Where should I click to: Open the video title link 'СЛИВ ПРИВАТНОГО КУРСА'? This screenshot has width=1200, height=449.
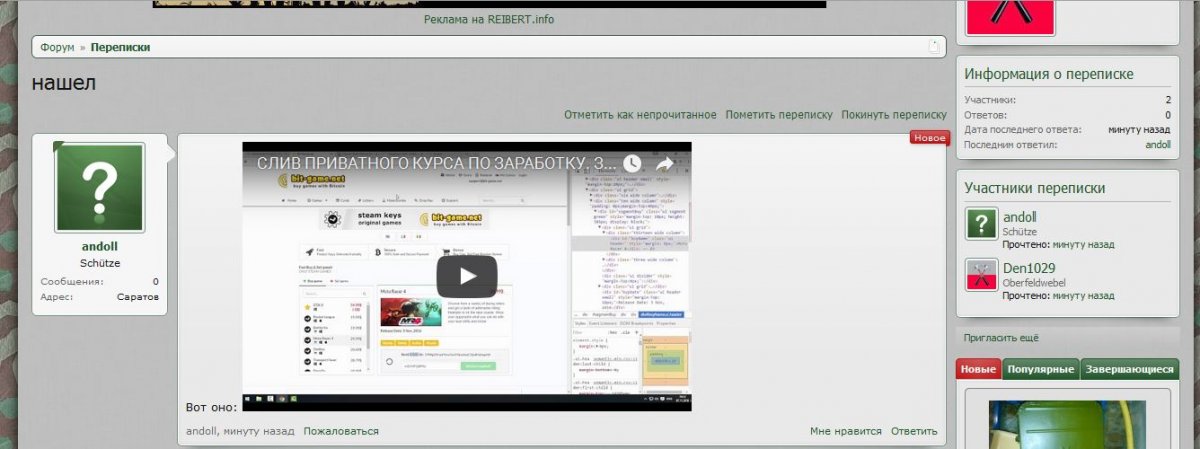437,163
